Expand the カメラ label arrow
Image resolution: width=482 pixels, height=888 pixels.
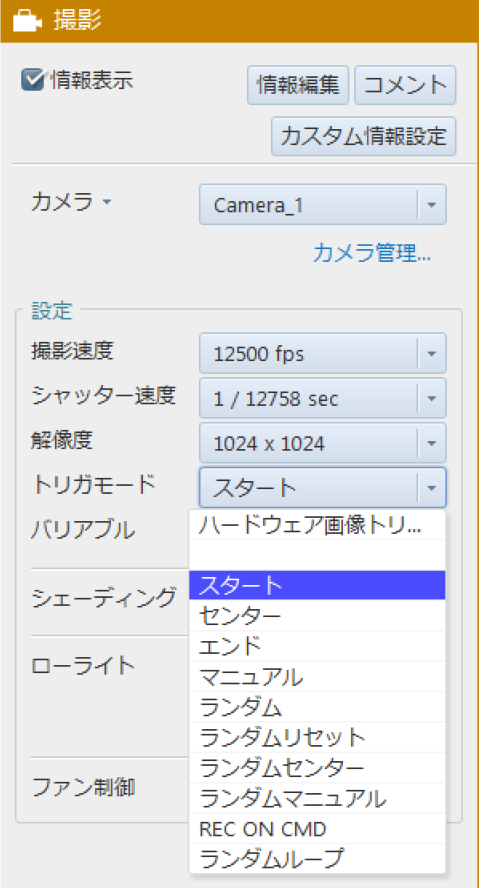click(106, 202)
